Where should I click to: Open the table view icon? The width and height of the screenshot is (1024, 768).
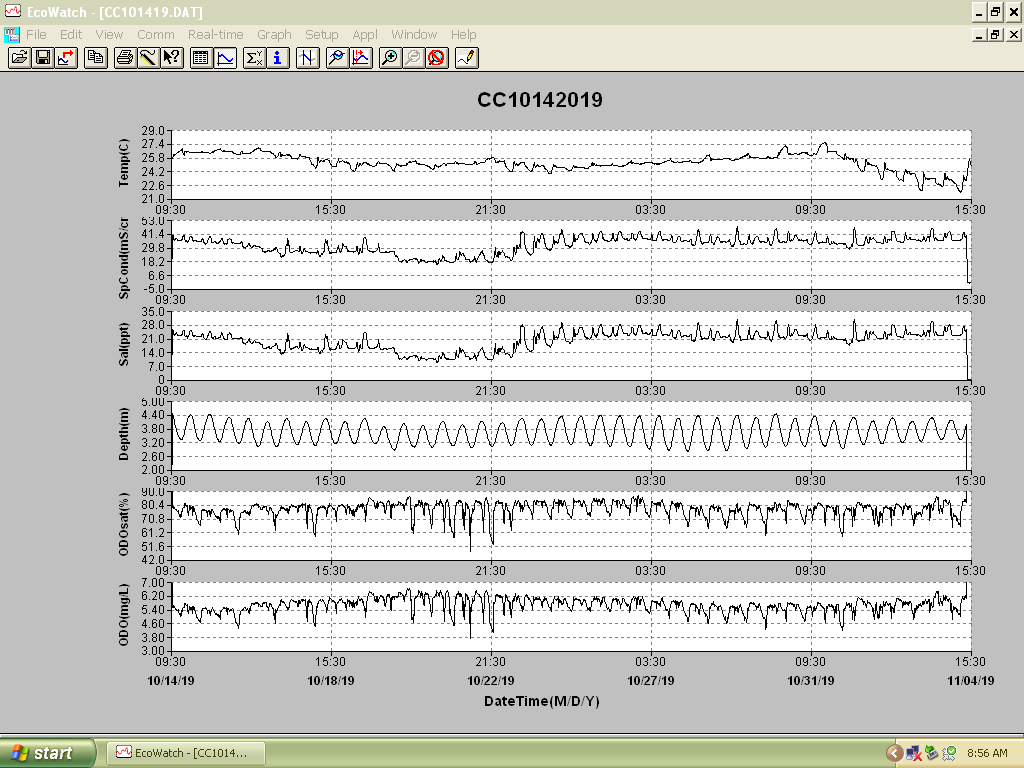click(201, 58)
